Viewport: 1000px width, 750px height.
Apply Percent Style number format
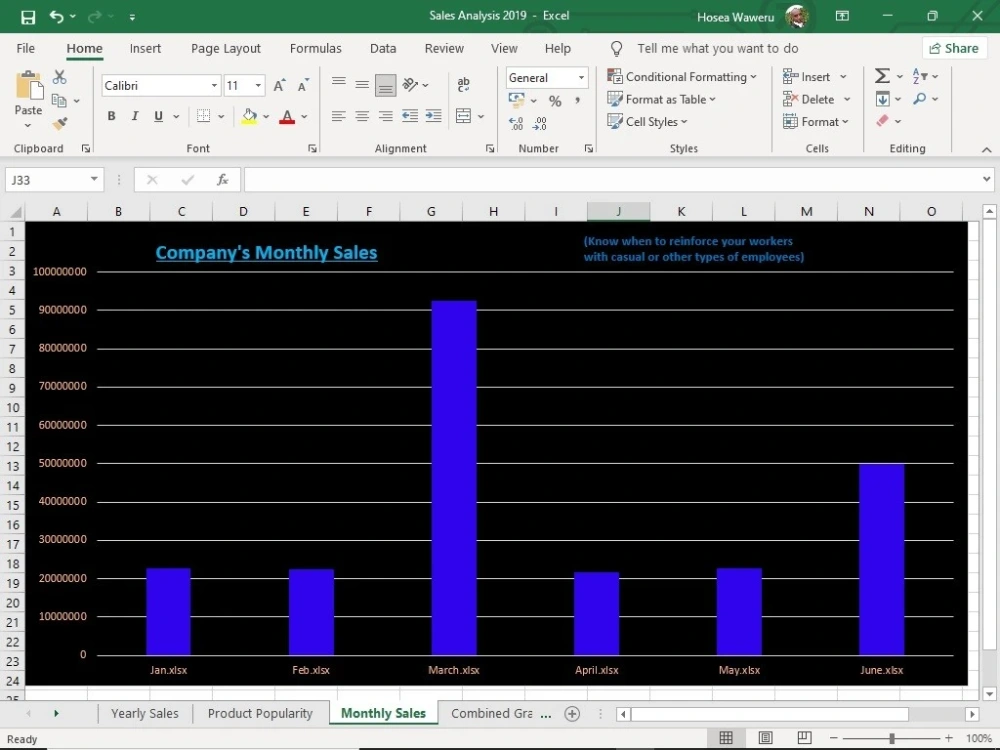pos(554,100)
